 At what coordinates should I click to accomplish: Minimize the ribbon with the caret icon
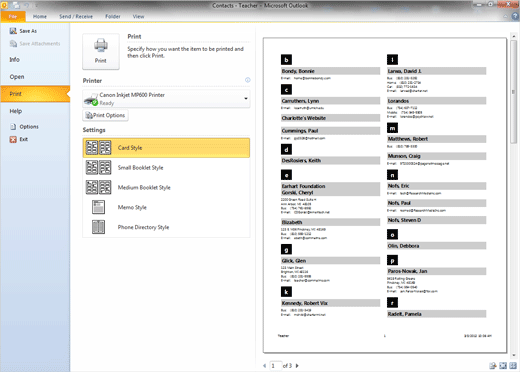point(506,16)
